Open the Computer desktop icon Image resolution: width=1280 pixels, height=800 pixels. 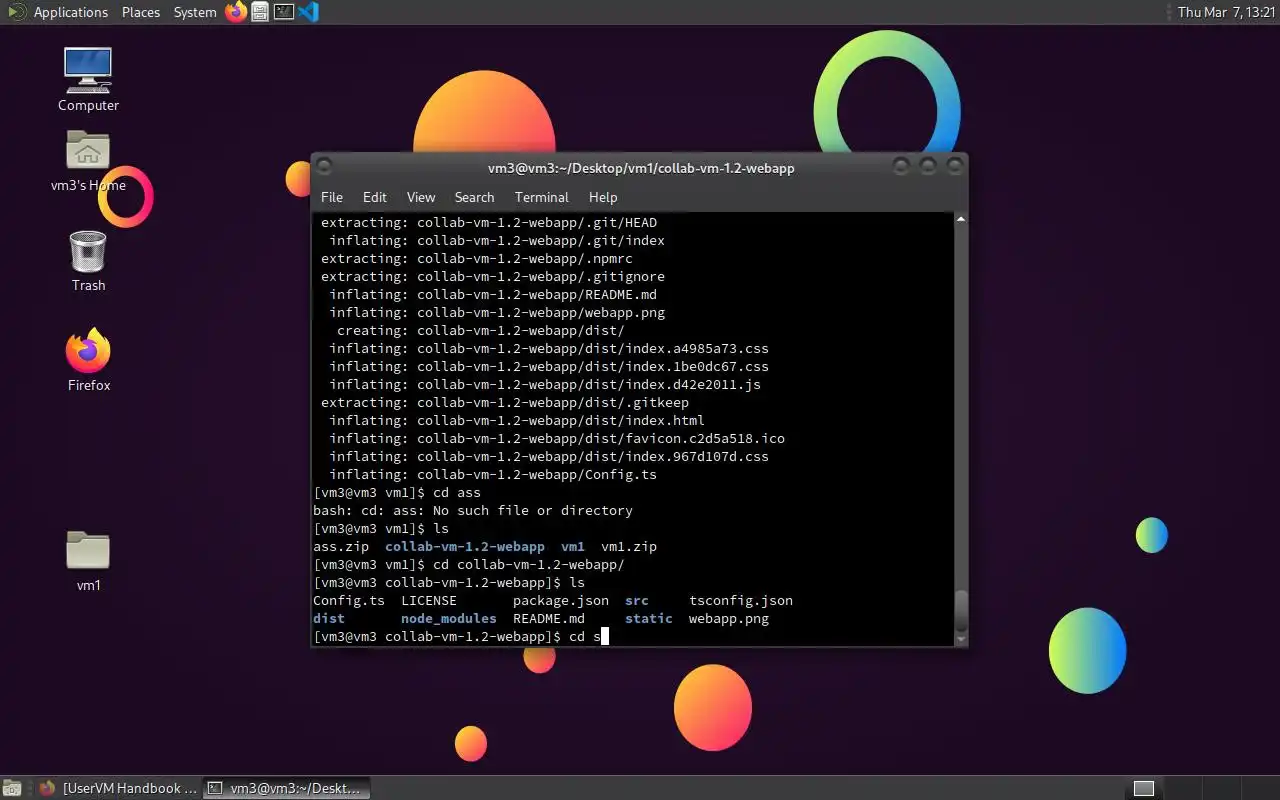(x=88, y=79)
